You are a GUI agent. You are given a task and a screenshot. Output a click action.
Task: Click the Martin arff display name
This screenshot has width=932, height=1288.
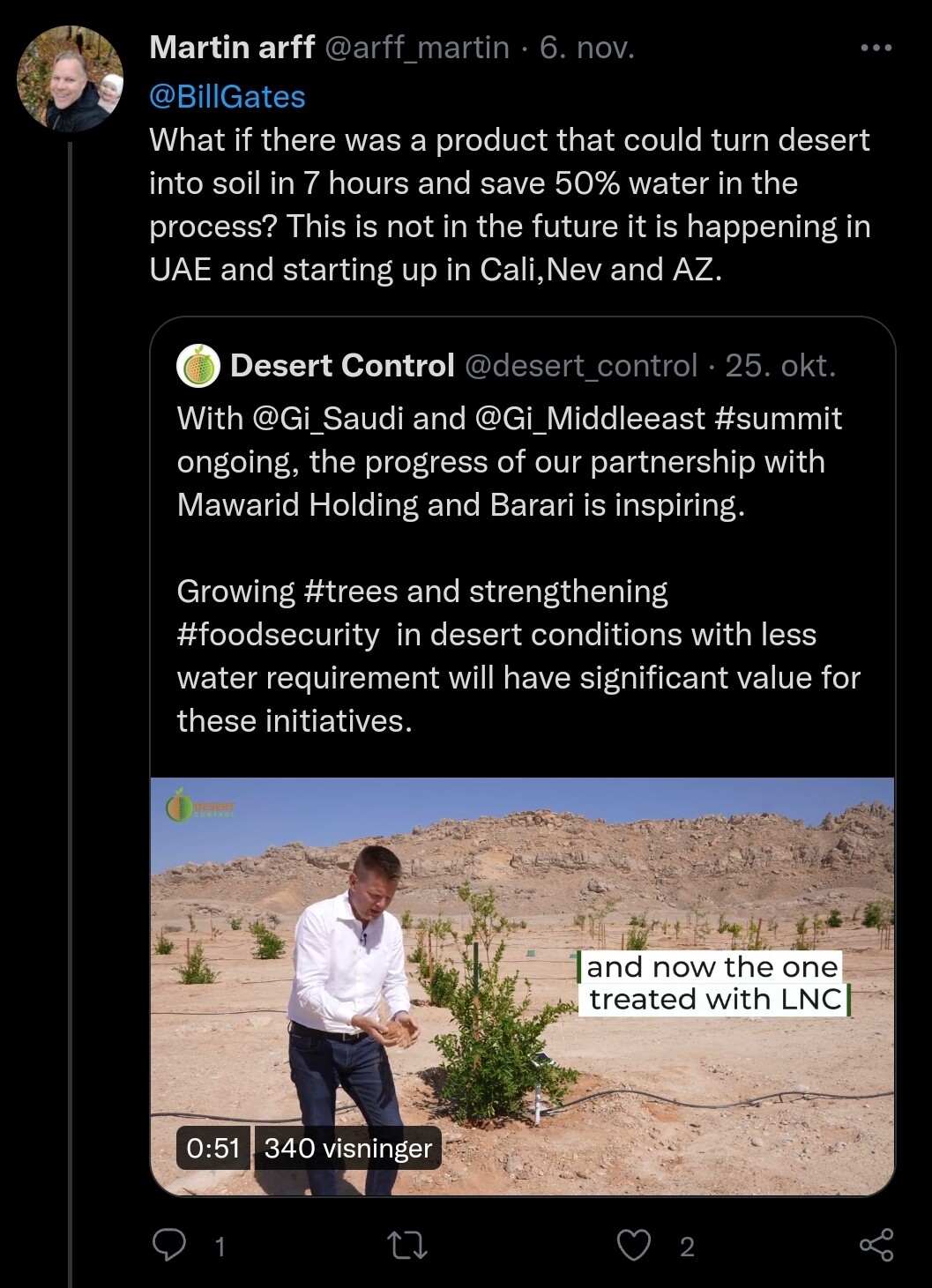(x=232, y=48)
